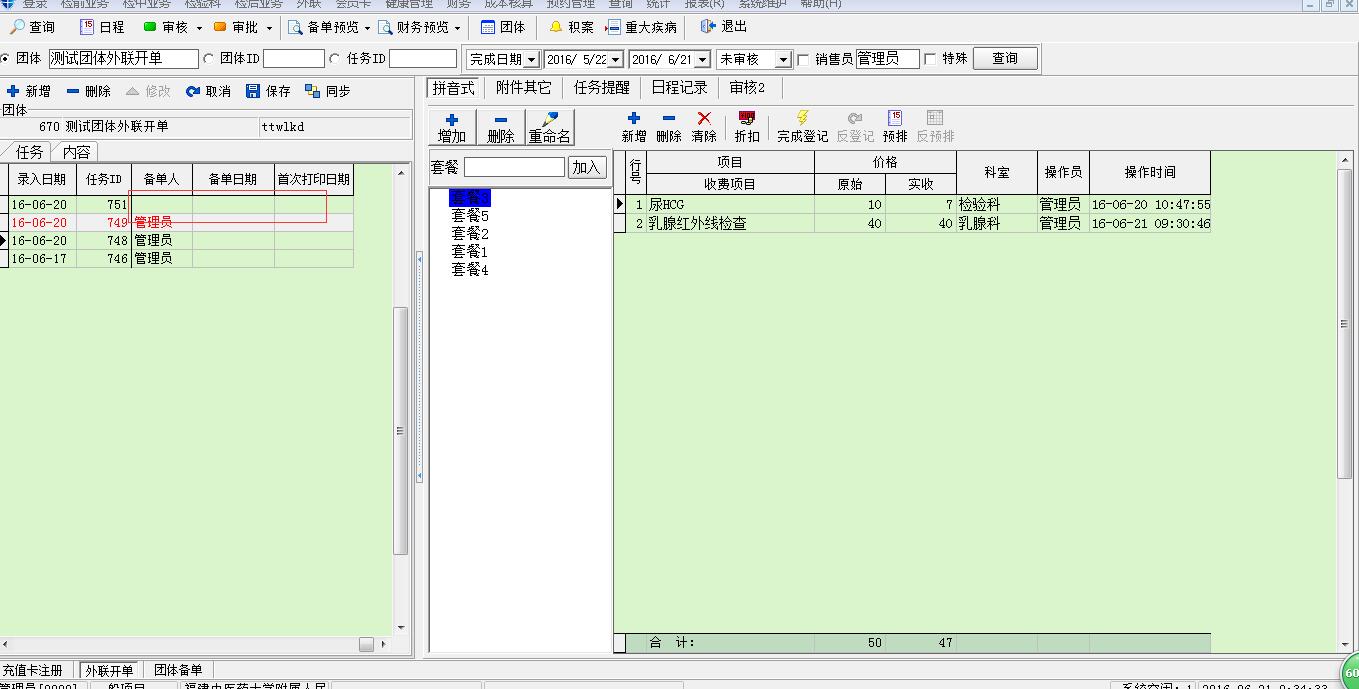Viewport: 1359px width, 689px height.
Task: Toggle the 特殊 checkbox
Action: coord(931,59)
